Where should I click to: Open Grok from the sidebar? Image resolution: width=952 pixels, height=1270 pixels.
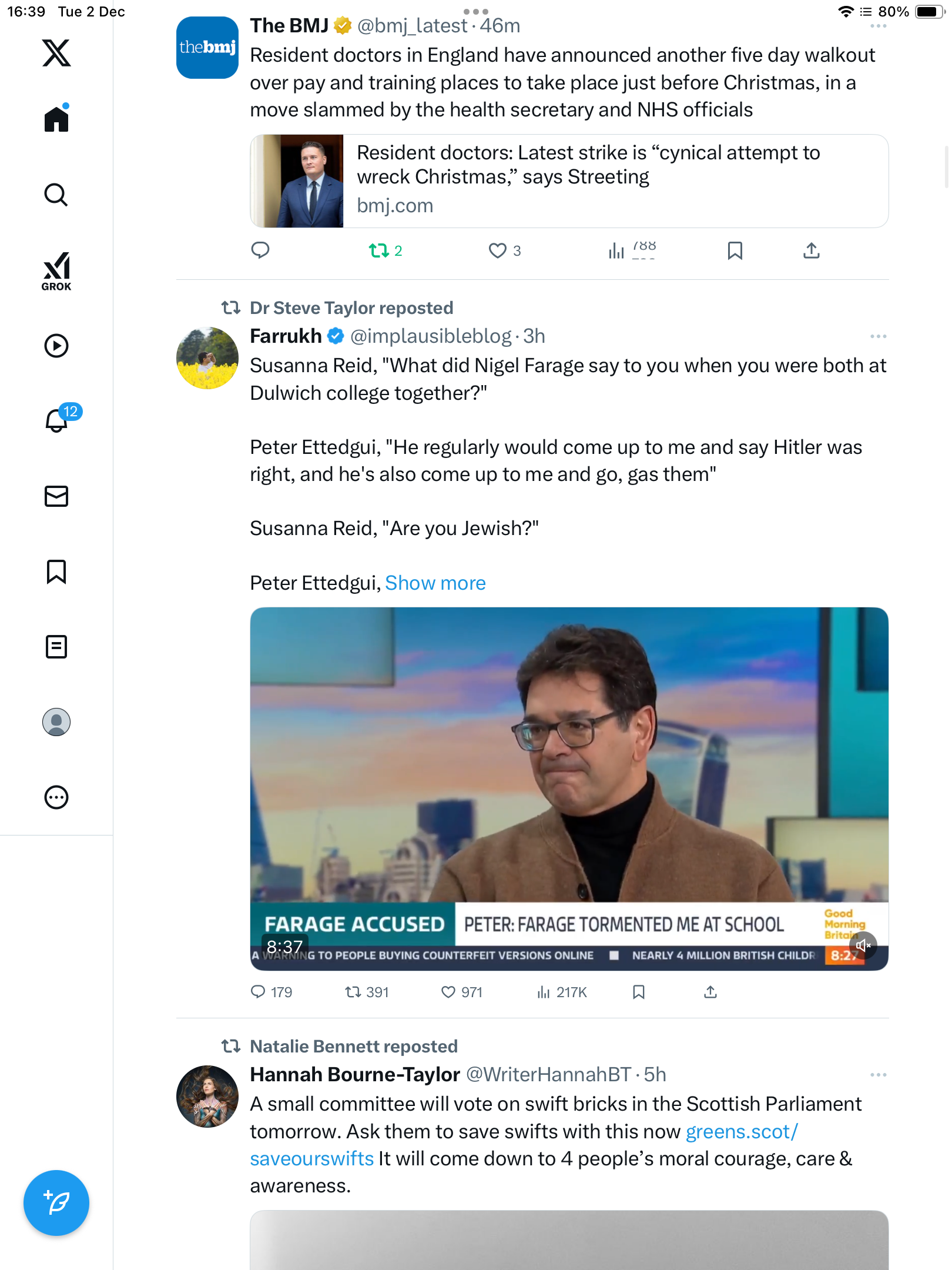[x=56, y=271]
